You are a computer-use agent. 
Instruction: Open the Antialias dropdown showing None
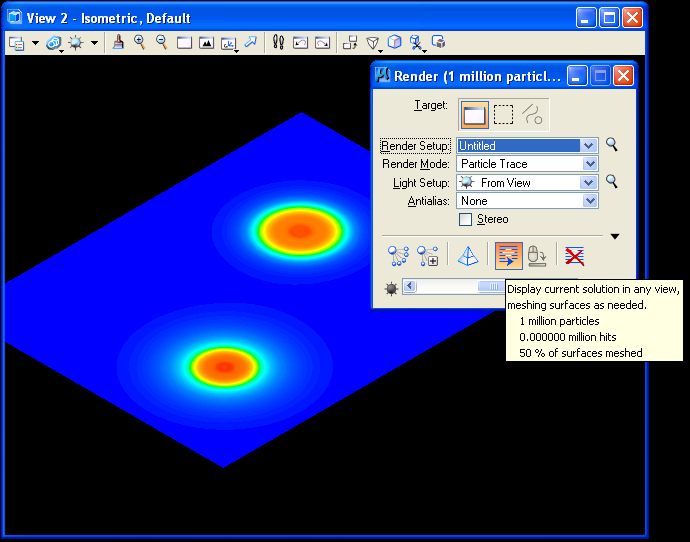527,201
